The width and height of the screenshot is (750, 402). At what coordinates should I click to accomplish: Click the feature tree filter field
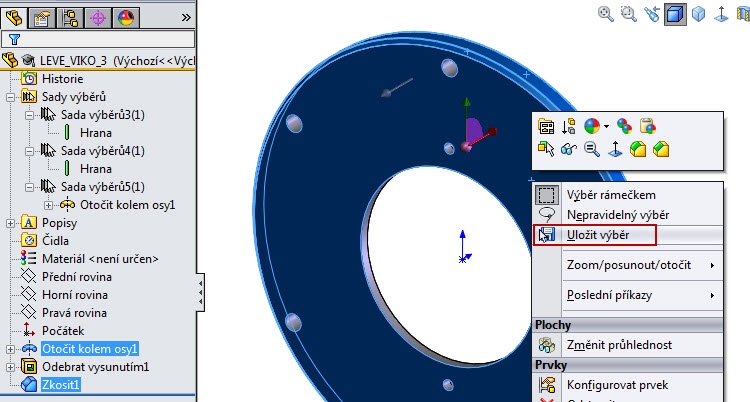[x=100, y=39]
